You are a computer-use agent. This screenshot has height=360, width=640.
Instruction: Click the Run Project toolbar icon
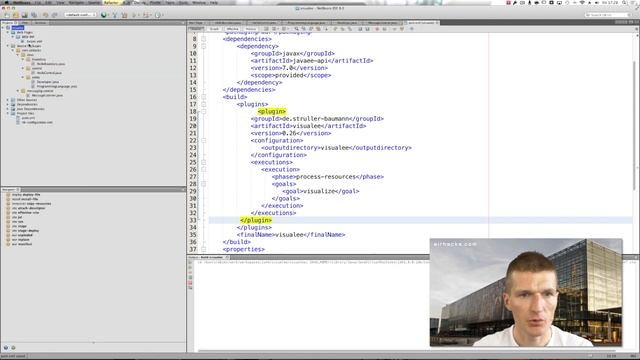pos(134,15)
